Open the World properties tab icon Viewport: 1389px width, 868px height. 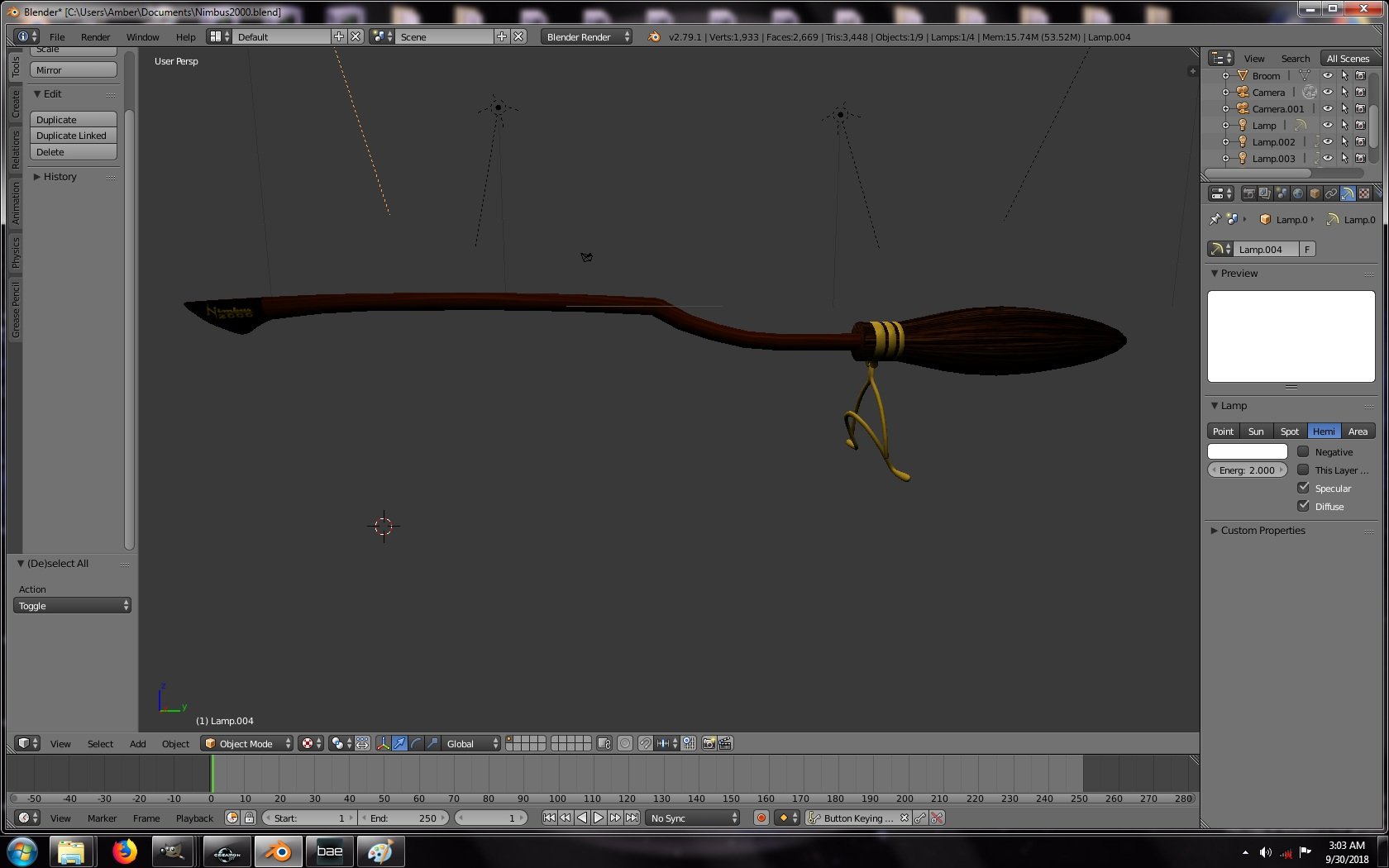point(1298,193)
